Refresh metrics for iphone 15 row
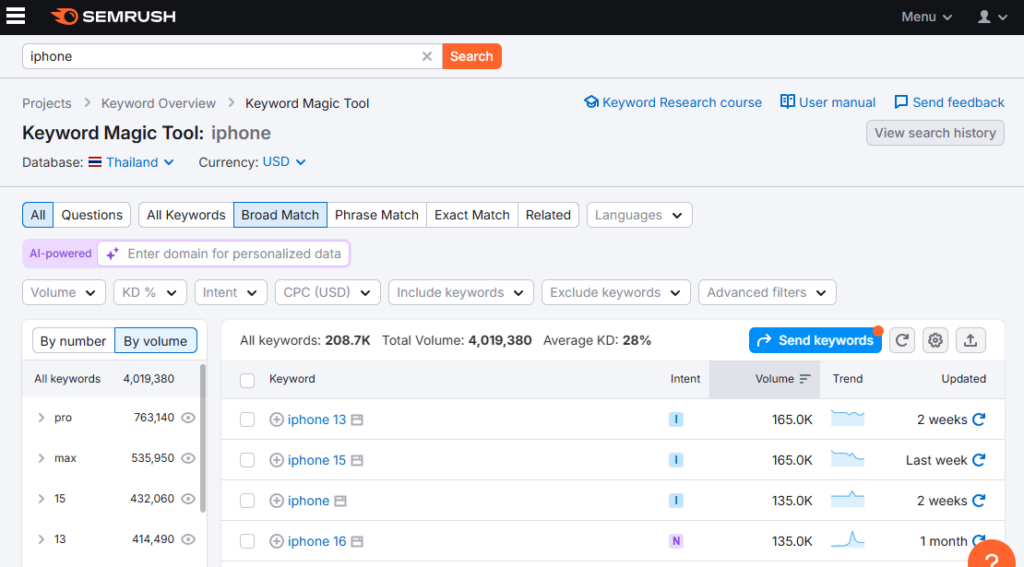Image resolution: width=1024 pixels, height=567 pixels. click(x=978, y=460)
